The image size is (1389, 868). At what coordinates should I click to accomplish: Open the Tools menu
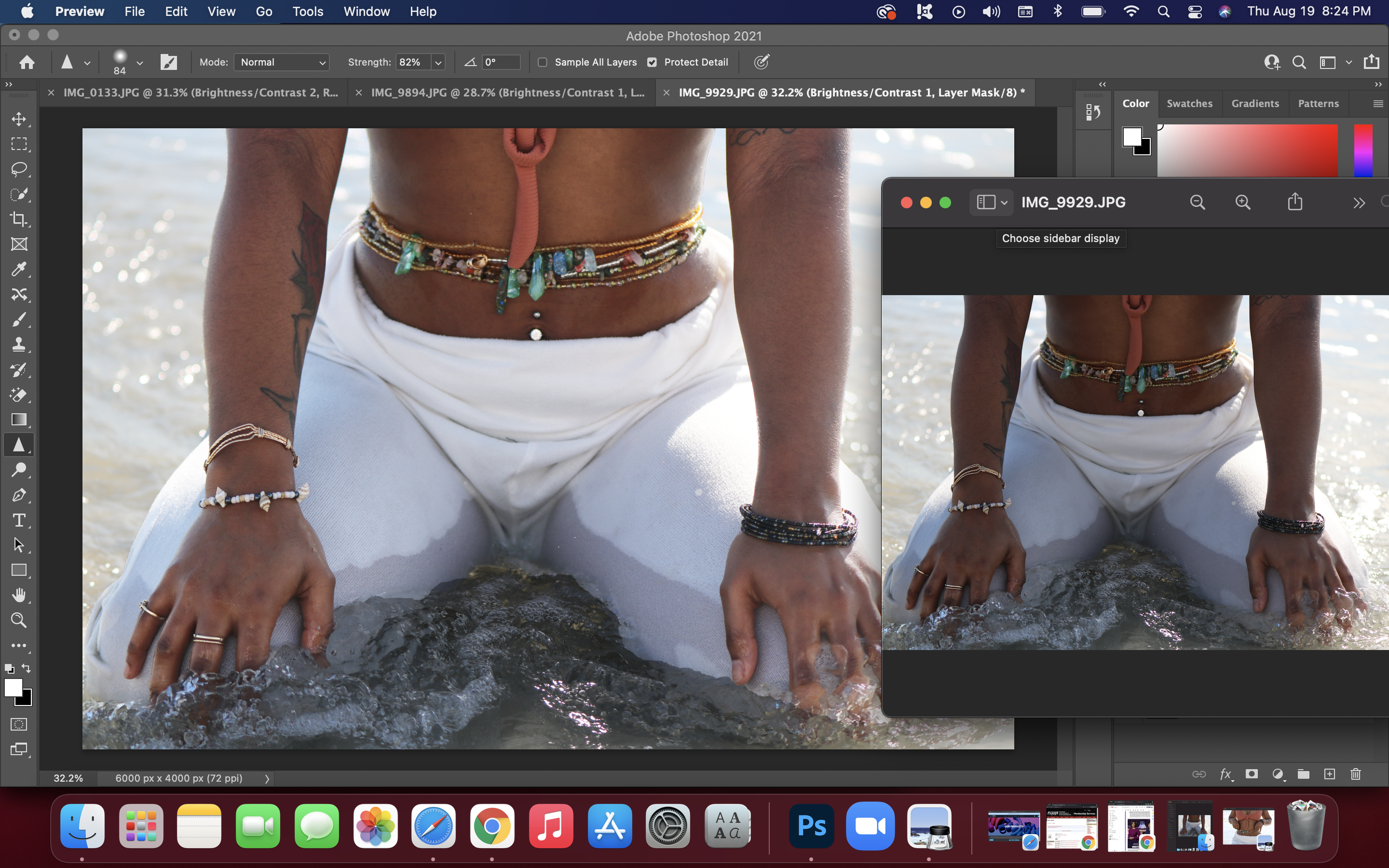308,12
